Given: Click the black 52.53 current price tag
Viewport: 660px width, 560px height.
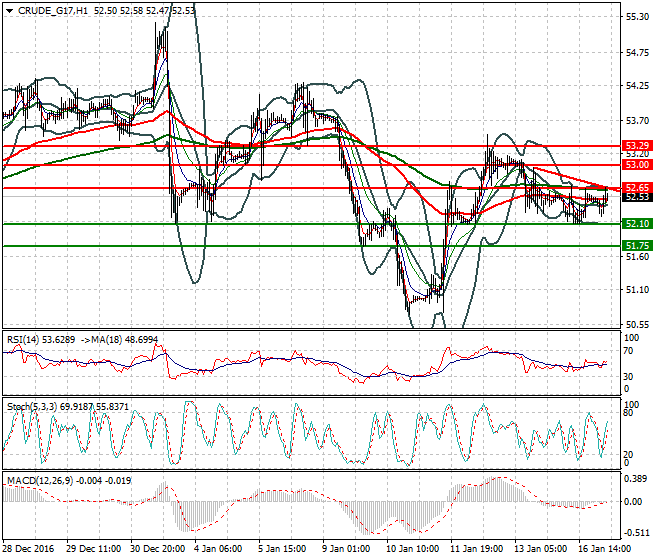Looking at the screenshot, I should click(x=637, y=197).
